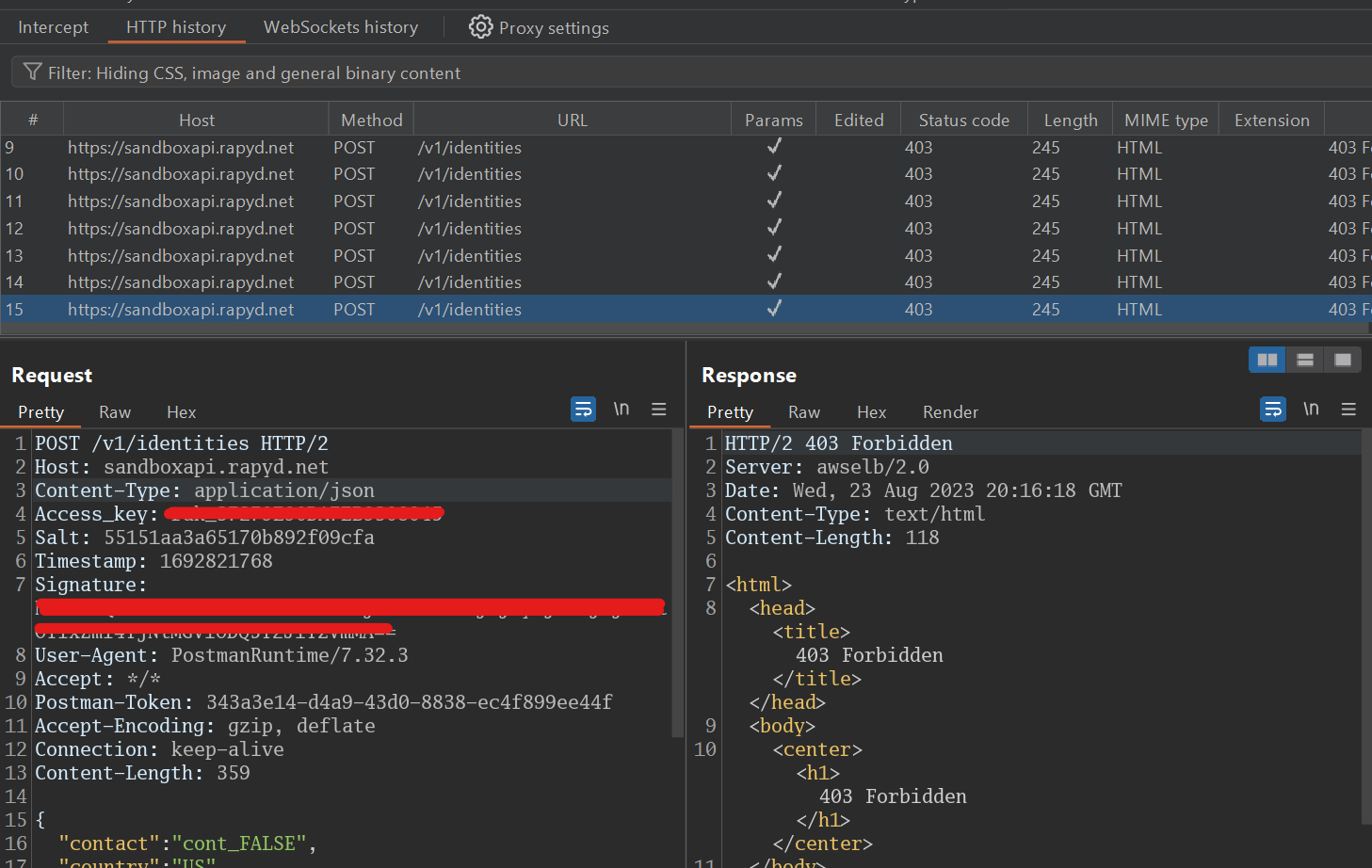Click Params checkmark in row 9
Viewport: 1372px width, 868px height.
(x=774, y=146)
